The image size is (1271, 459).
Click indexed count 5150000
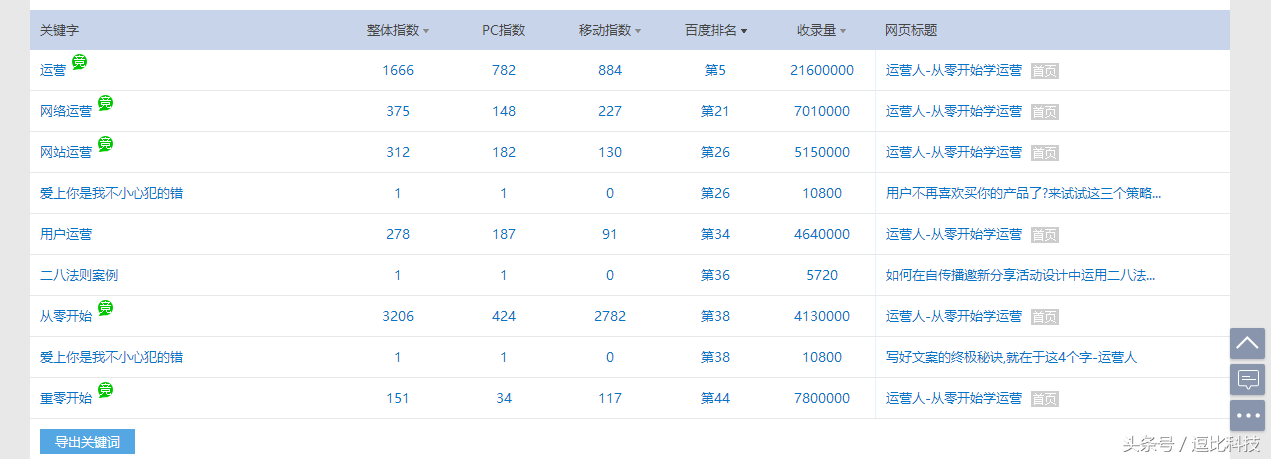pyautogui.click(x=822, y=153)
